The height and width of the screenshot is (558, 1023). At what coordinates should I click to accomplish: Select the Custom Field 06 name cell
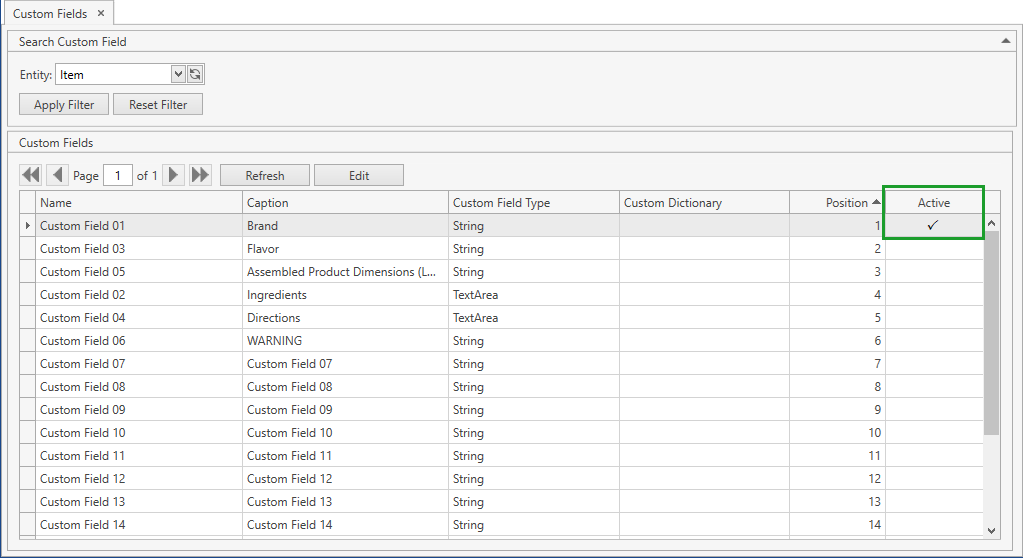pos(139,341)
